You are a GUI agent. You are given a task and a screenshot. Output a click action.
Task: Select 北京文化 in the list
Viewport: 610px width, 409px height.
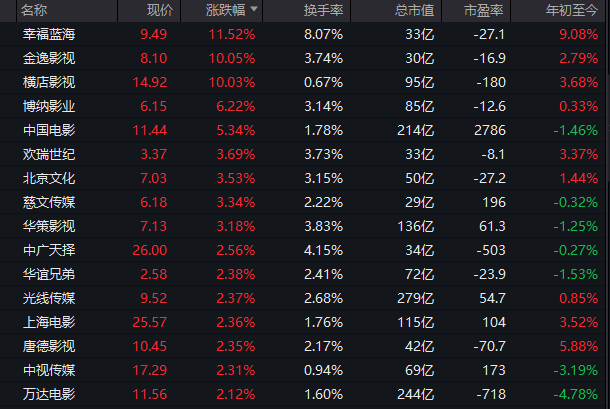coord(49,178)
